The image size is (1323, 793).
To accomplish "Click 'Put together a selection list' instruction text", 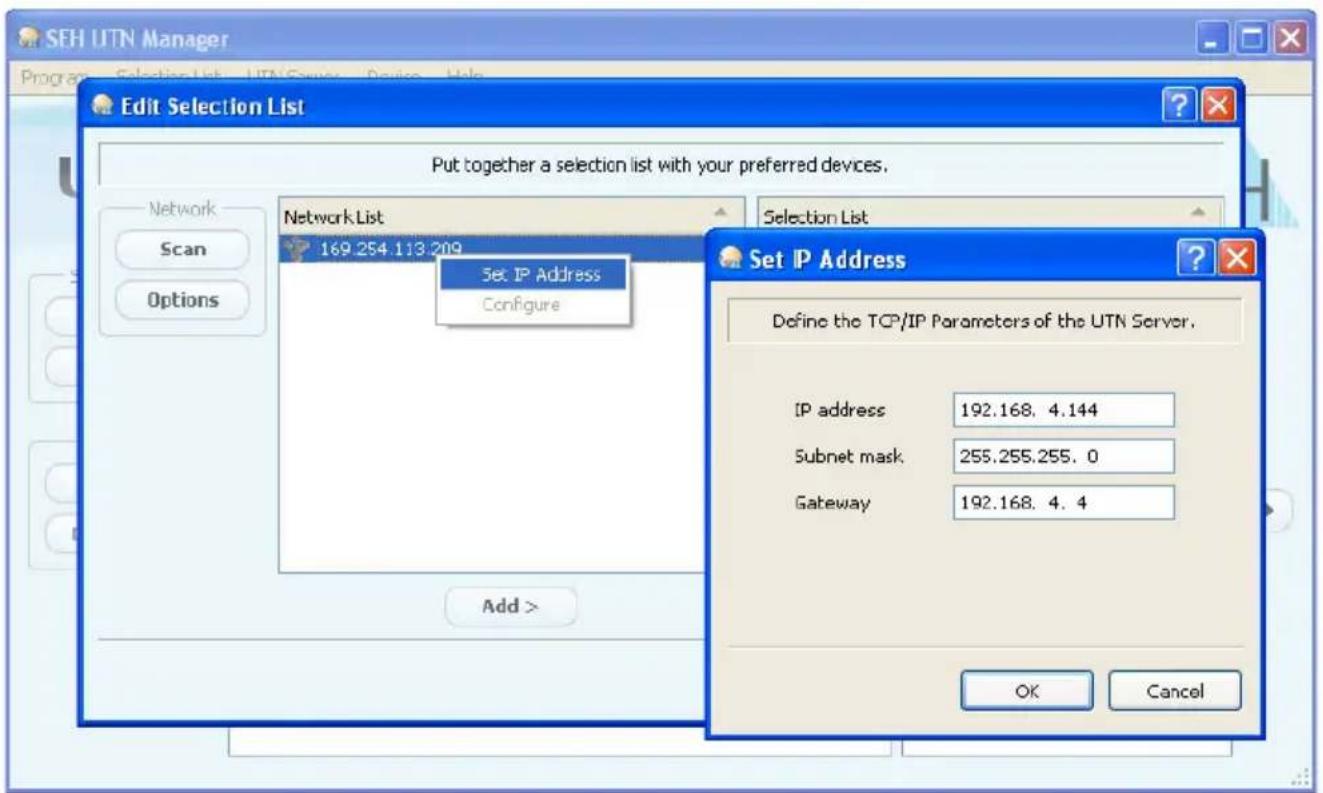I will tap(661, 166).
